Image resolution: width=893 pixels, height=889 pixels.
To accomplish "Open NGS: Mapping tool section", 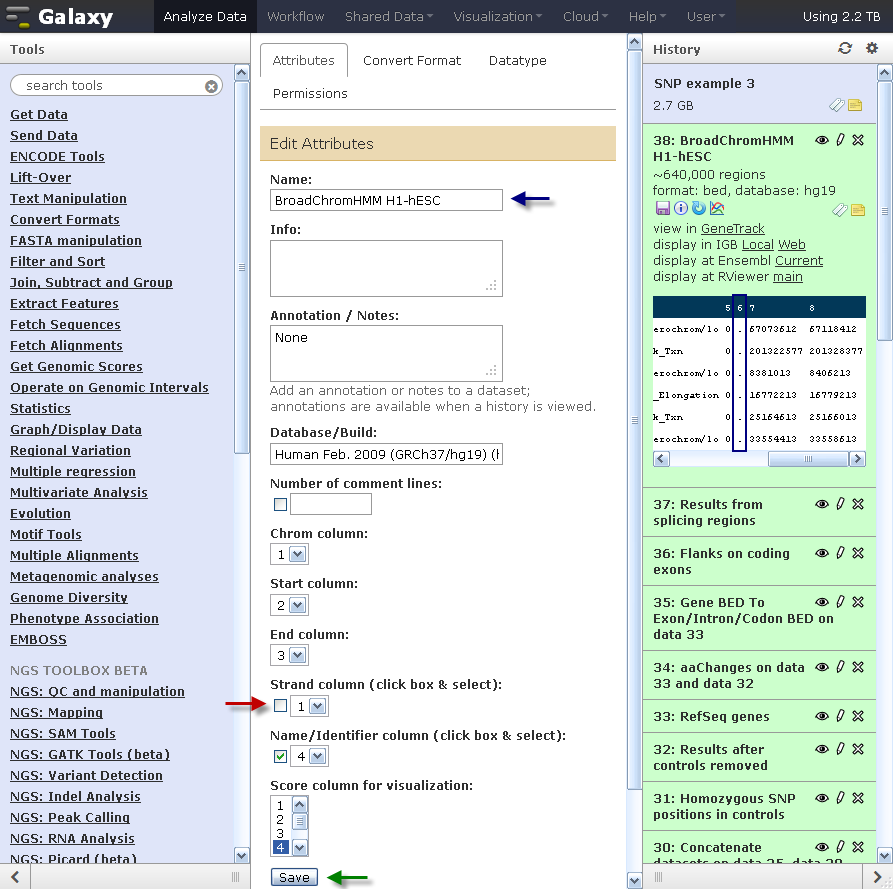I will point(56,712).
